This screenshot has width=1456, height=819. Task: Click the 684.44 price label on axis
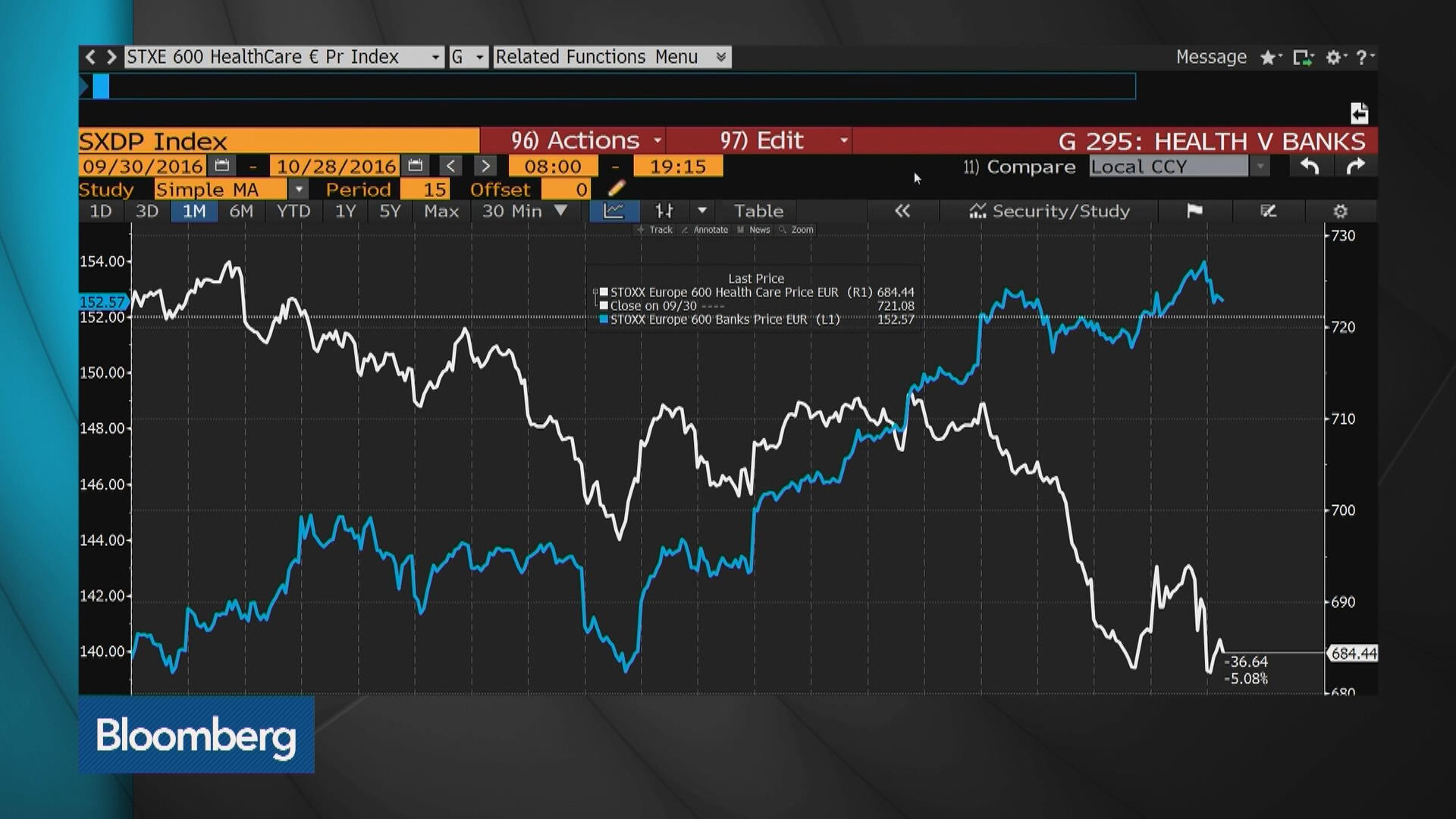[1354, 653]
